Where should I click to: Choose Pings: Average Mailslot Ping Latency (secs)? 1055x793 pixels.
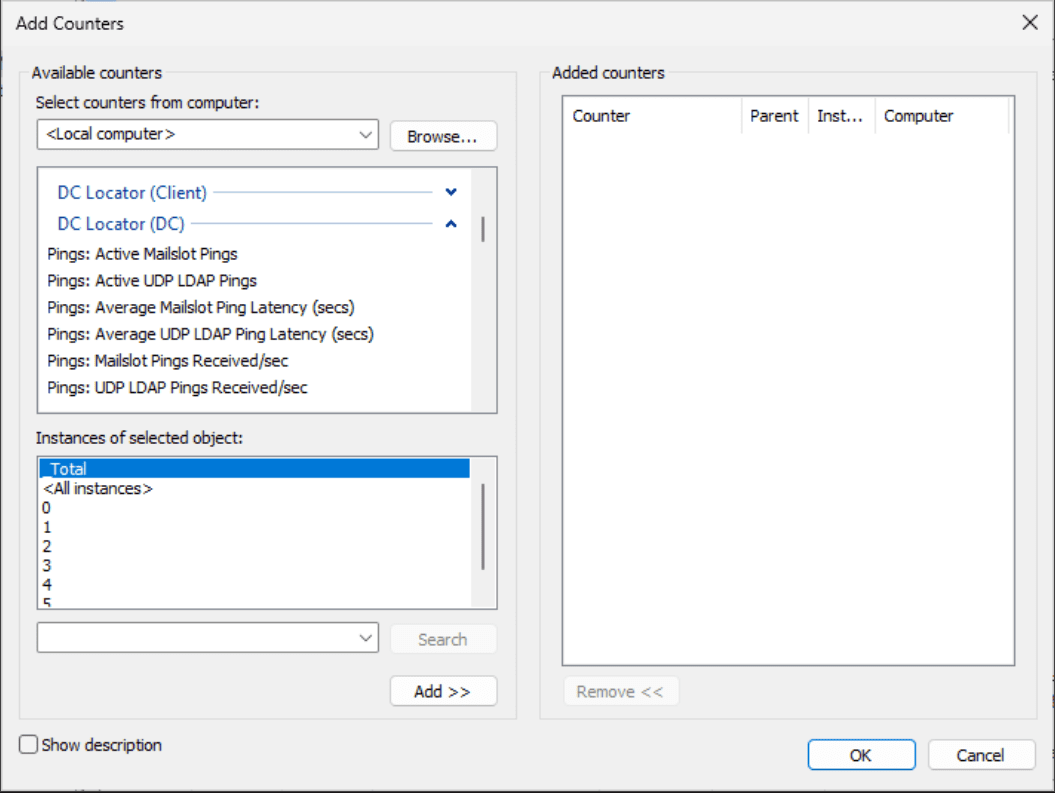coord(201,307)
